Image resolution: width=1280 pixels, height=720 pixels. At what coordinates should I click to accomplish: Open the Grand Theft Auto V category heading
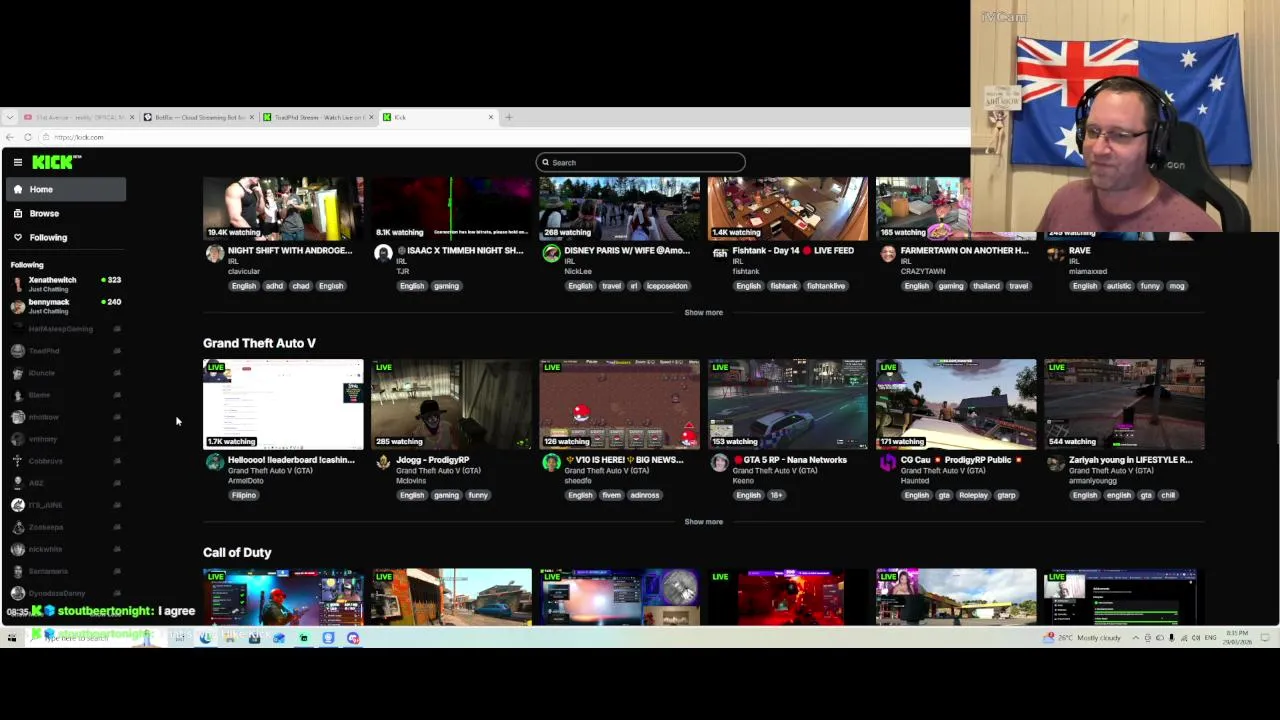259,343
